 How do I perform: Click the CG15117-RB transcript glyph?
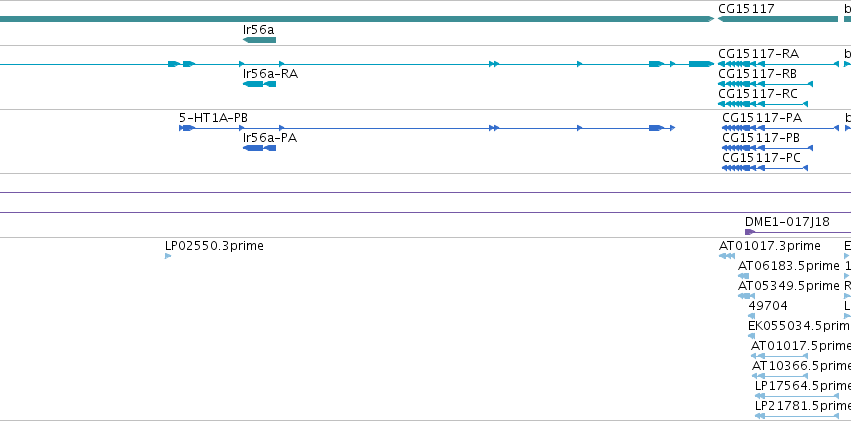(x=765, y=84)
